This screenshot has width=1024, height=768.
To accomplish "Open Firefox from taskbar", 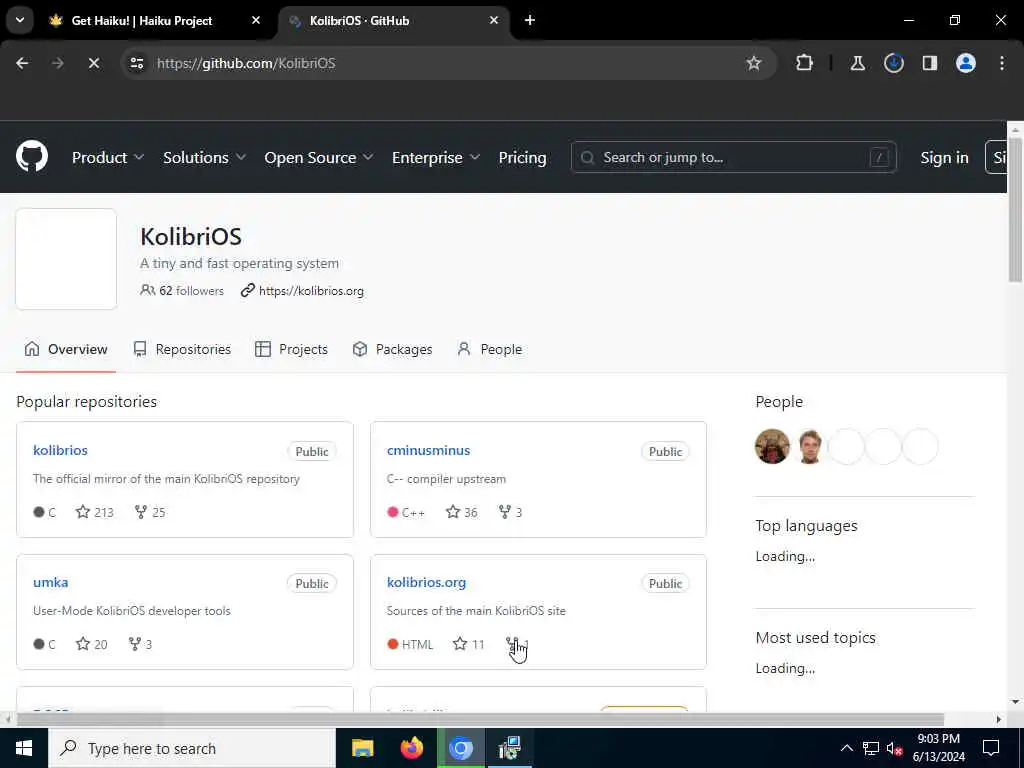I will (x=411, y=748).
